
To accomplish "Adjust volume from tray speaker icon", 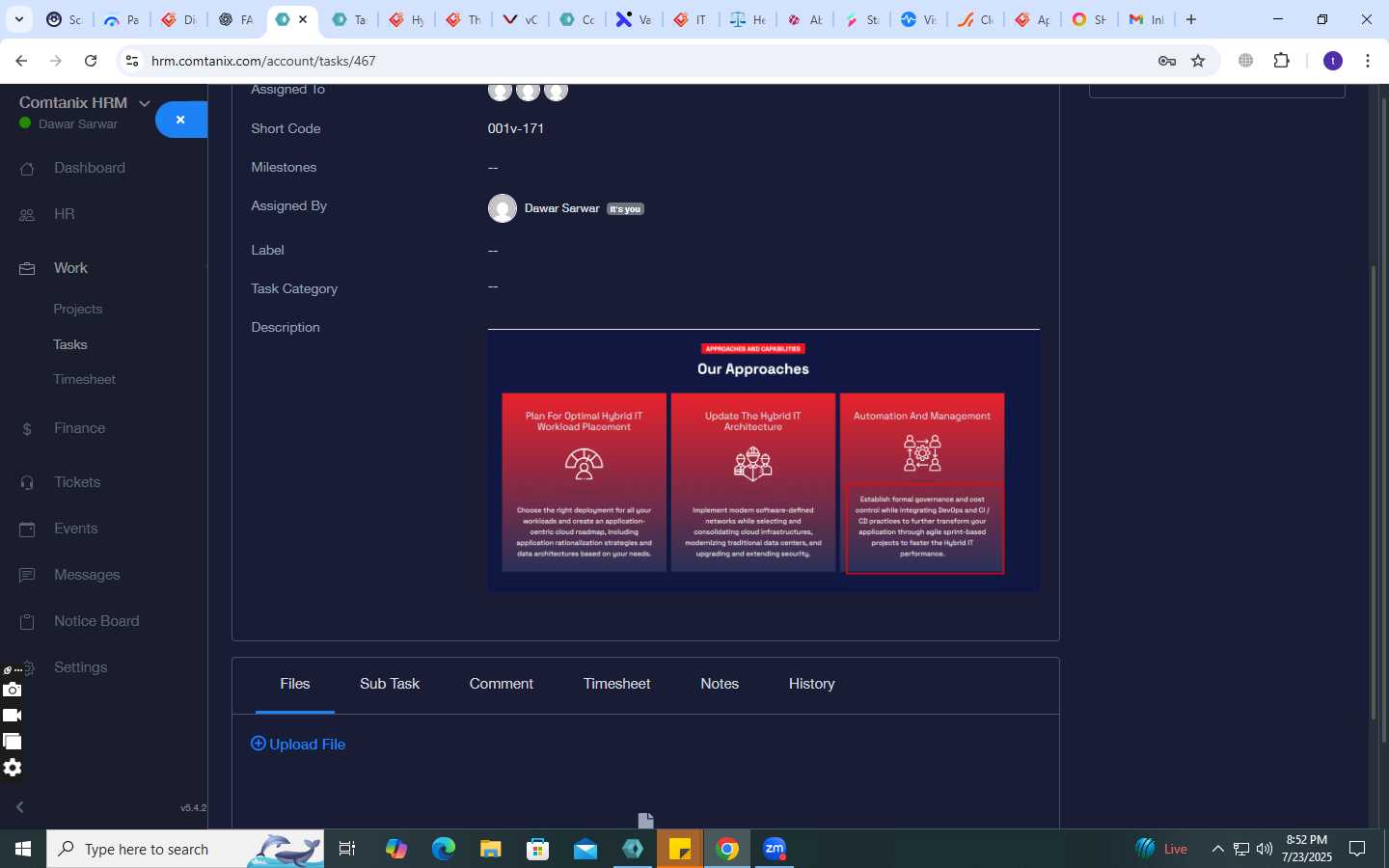I will click(x=1265, y=849).
